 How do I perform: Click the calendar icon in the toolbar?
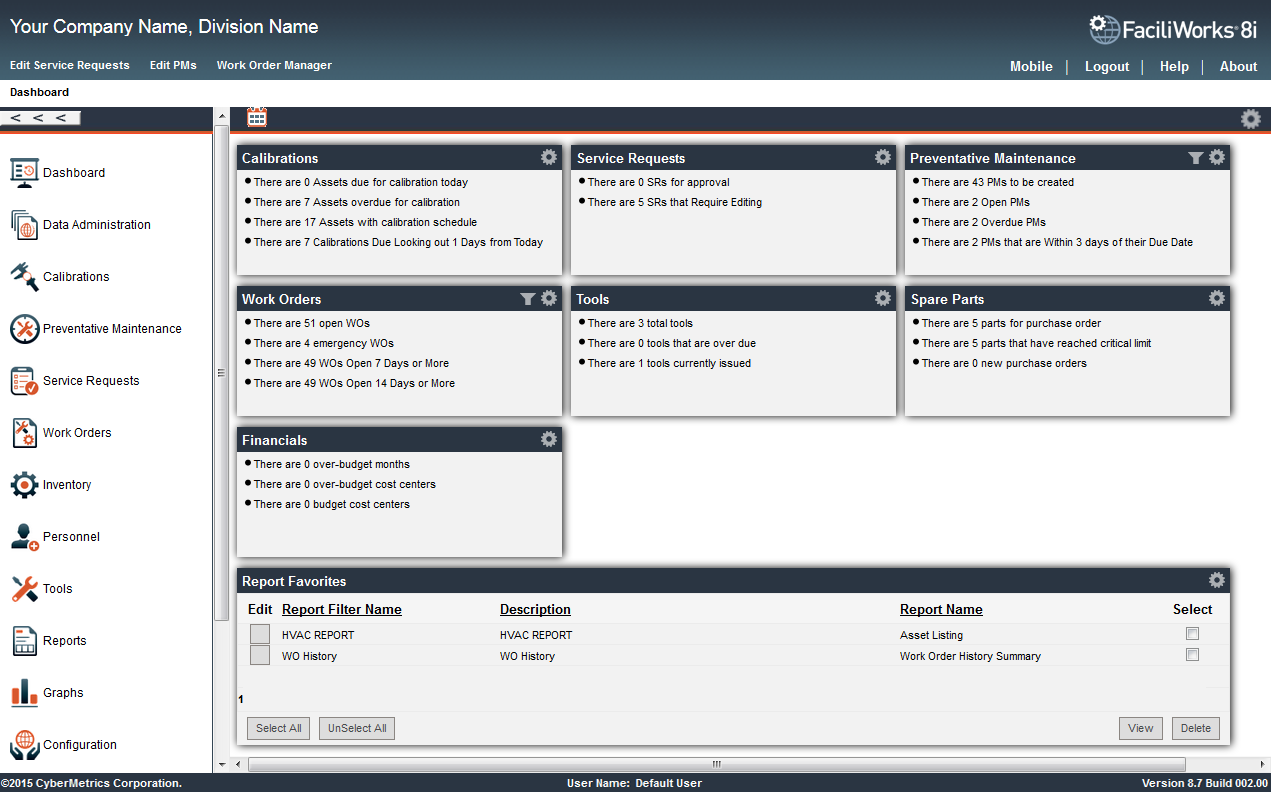point(256,117)
